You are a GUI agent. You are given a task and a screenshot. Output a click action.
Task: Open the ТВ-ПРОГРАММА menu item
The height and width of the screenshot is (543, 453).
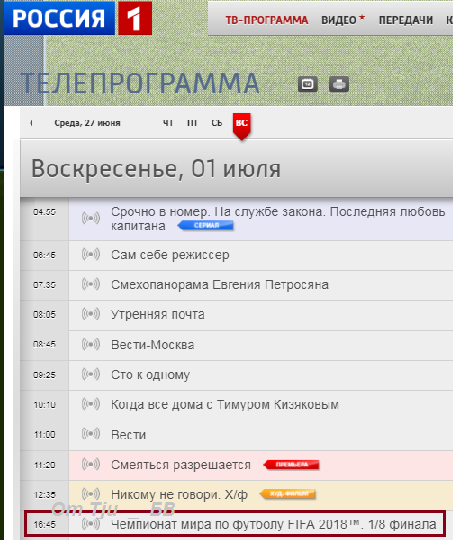(267, 20)
